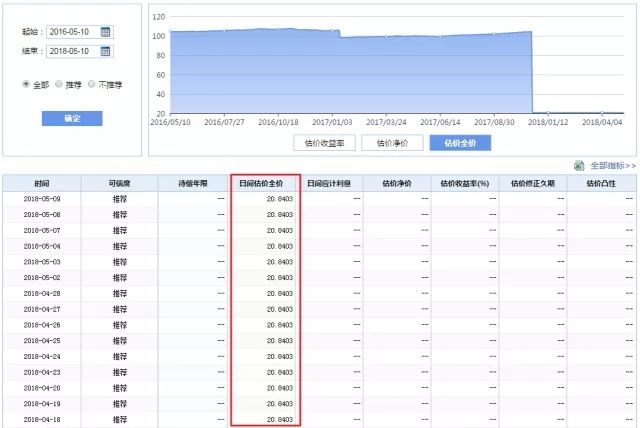Image resolution: width=640 pixels, height=428 pixels.
Task: Select the date cell 2018-04-26
Action: [42, 325]
